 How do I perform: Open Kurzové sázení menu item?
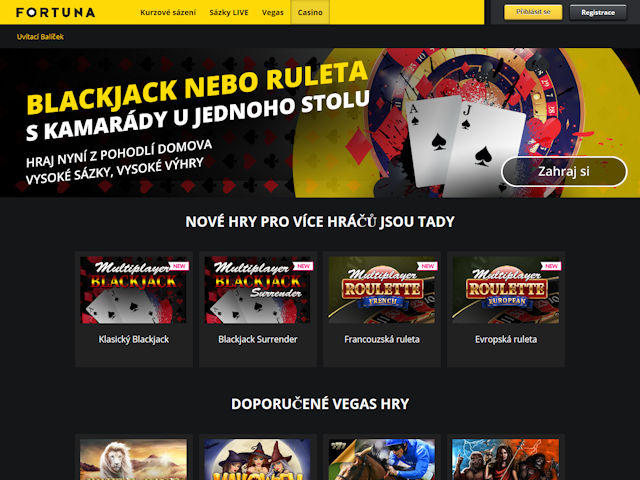pyautogui.click(x=168, y=12)
